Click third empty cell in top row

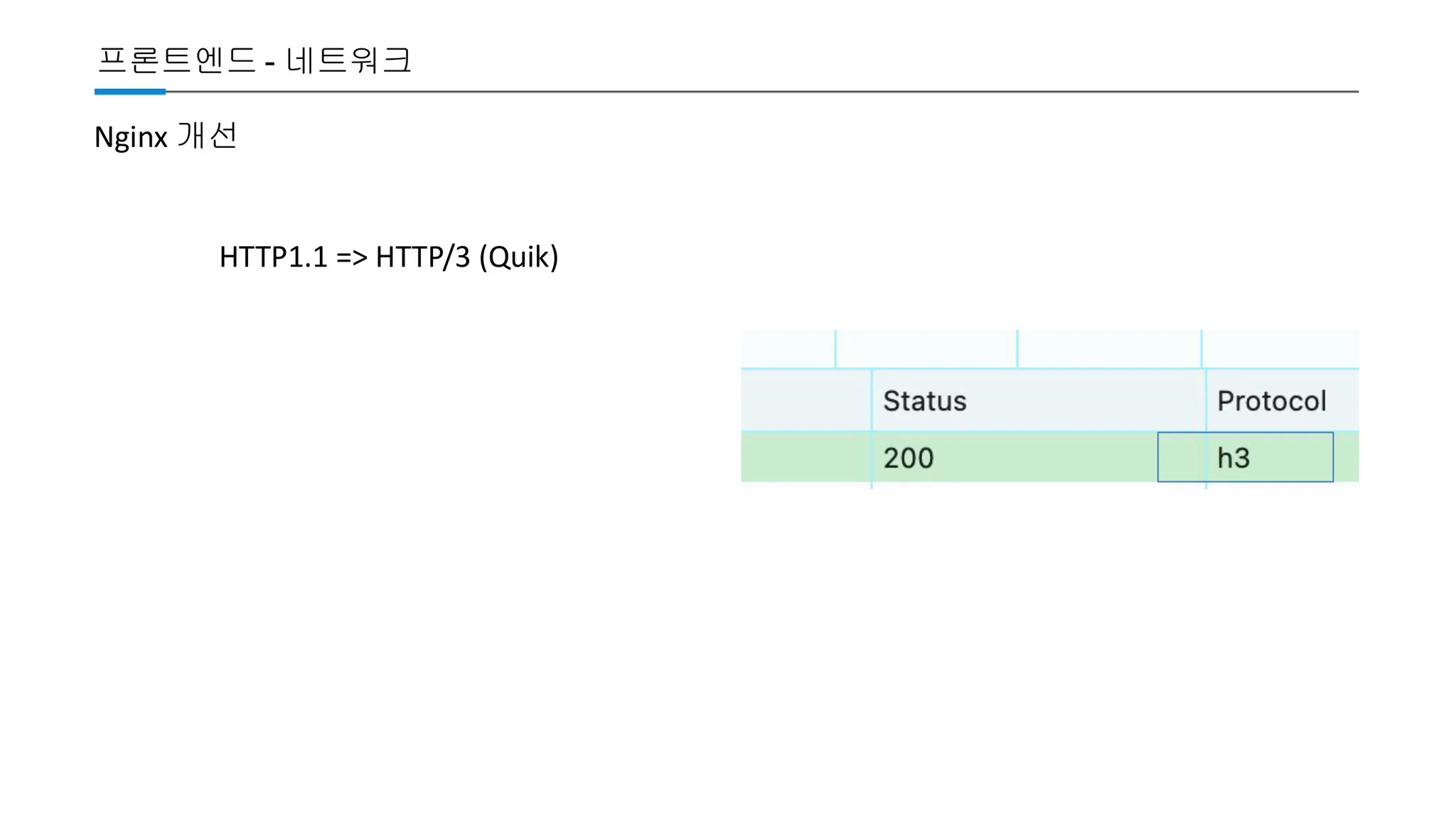[x=1109, y=349]
